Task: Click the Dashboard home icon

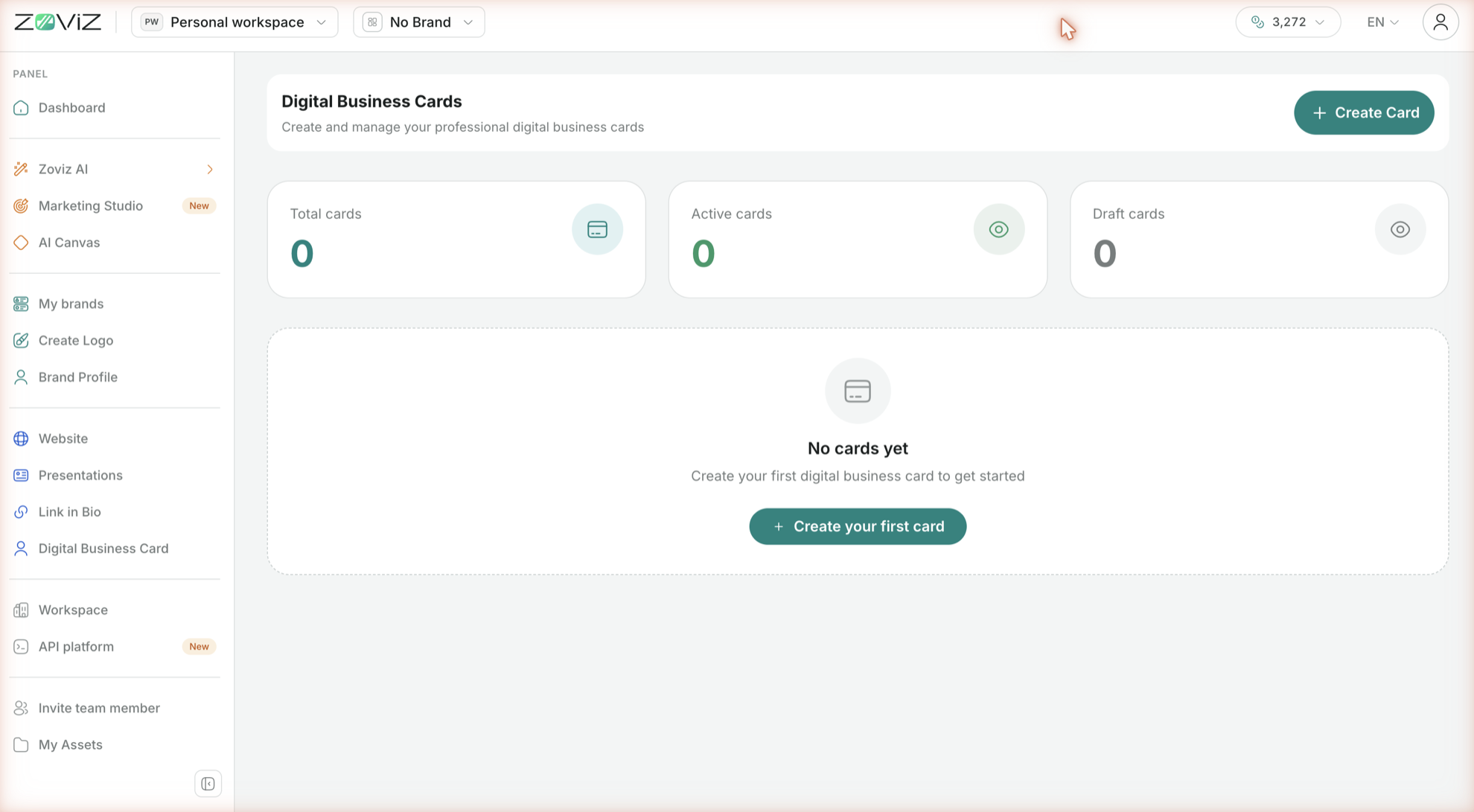Action: click(x=21, y=108)
